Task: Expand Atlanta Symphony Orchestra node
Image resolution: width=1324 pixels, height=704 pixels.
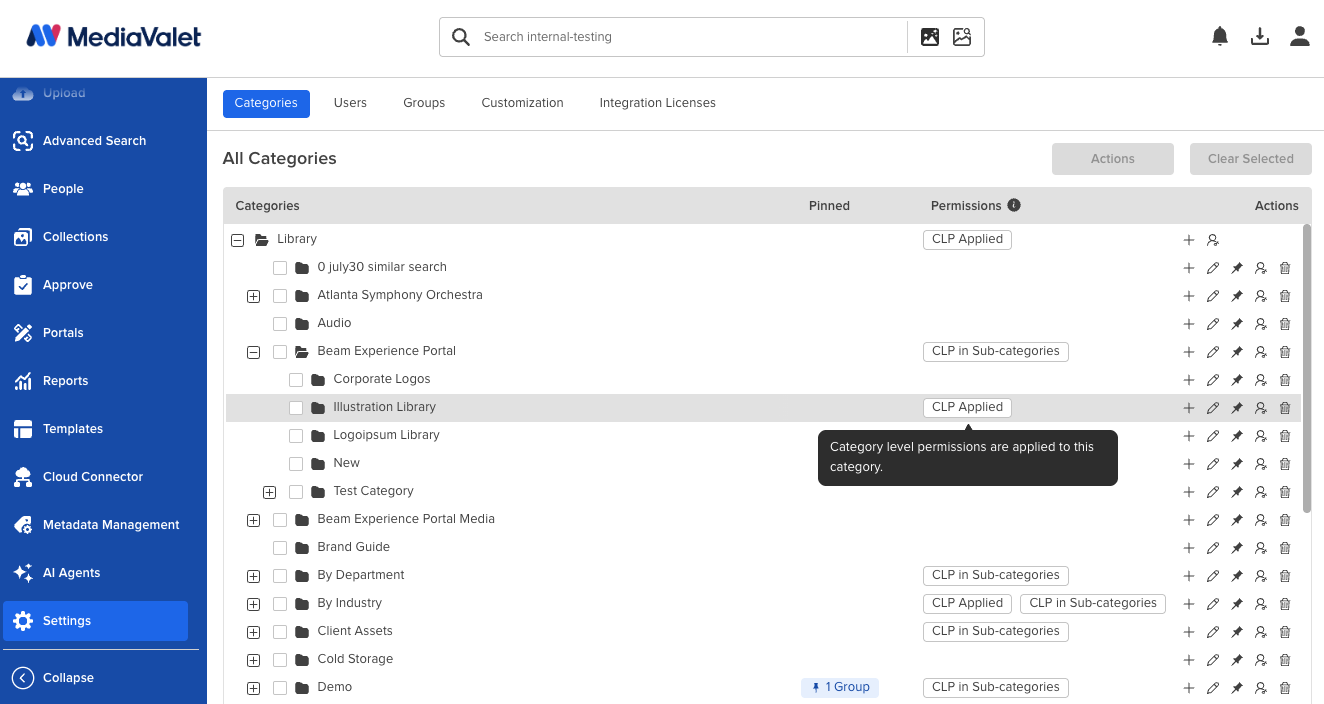Action: point(253,296)
